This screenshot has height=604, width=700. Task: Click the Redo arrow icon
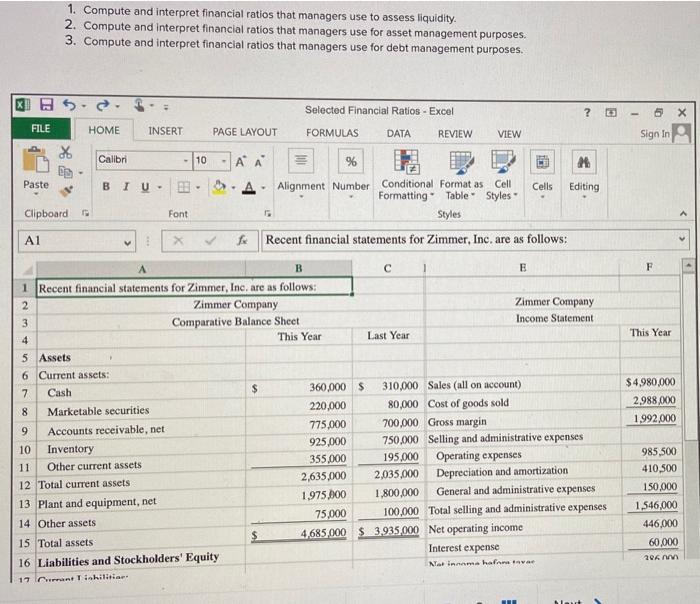pos(103,105)
